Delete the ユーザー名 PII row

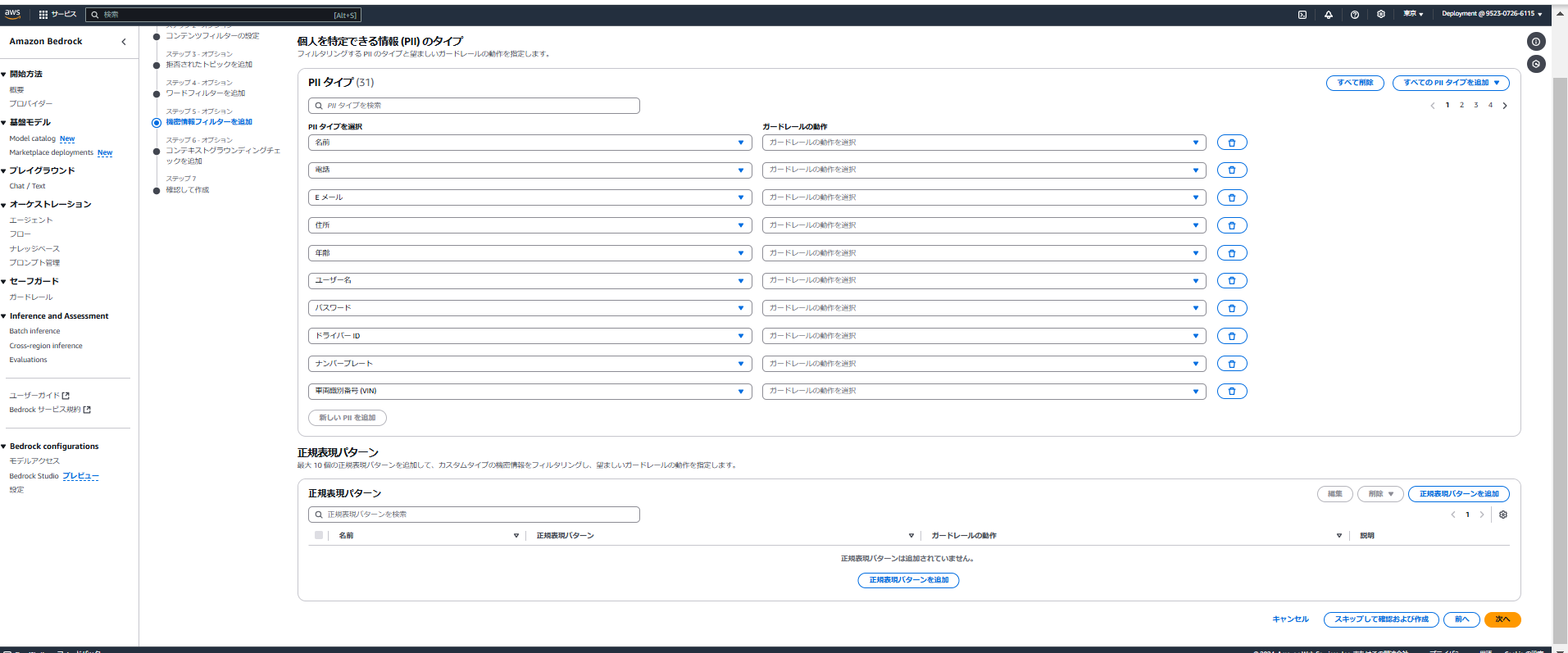click(1232, 281)
